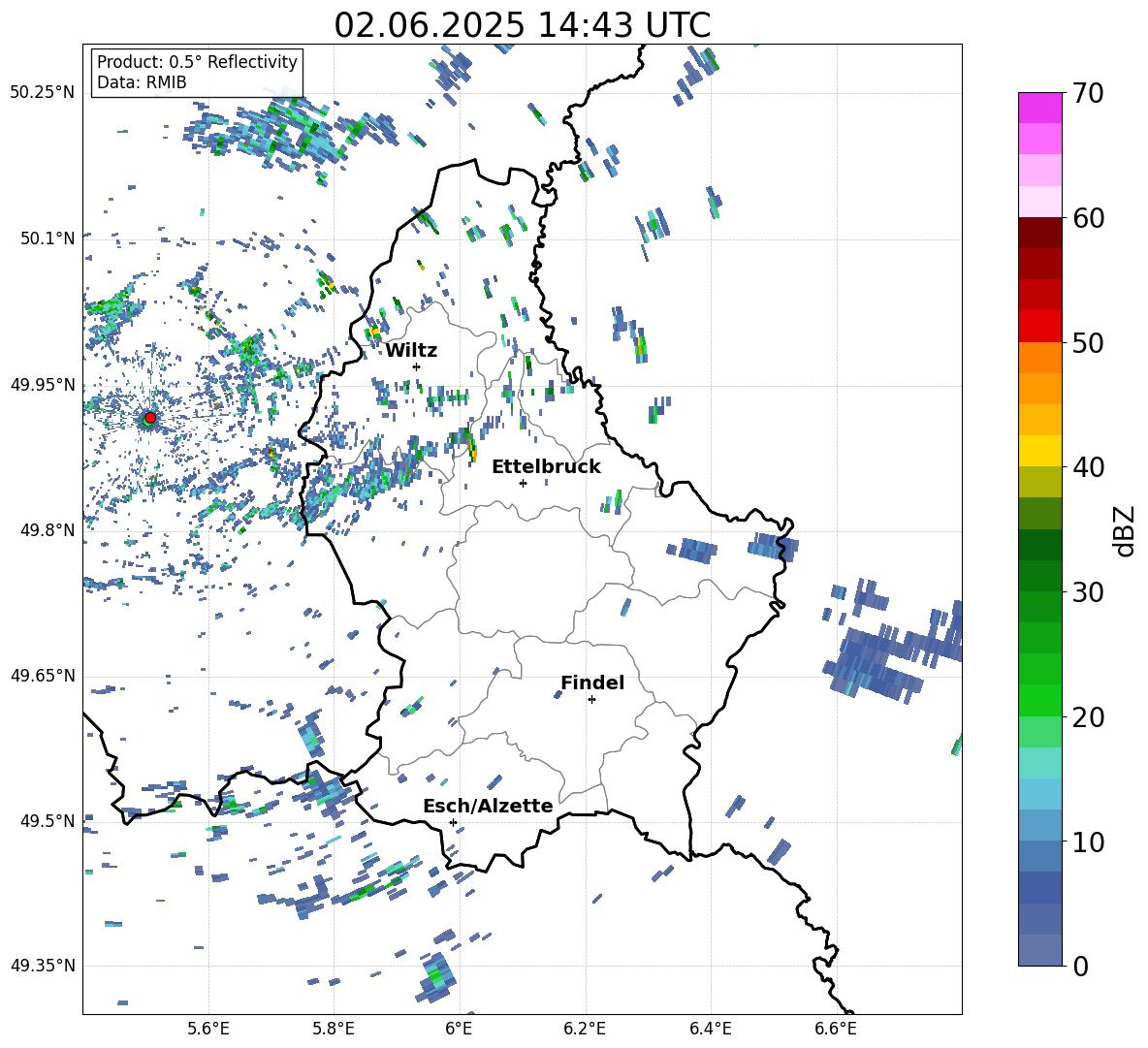Click the 10 colorbar tick value
The image size is (1148, 1048).
click(x=1088, y=842)
